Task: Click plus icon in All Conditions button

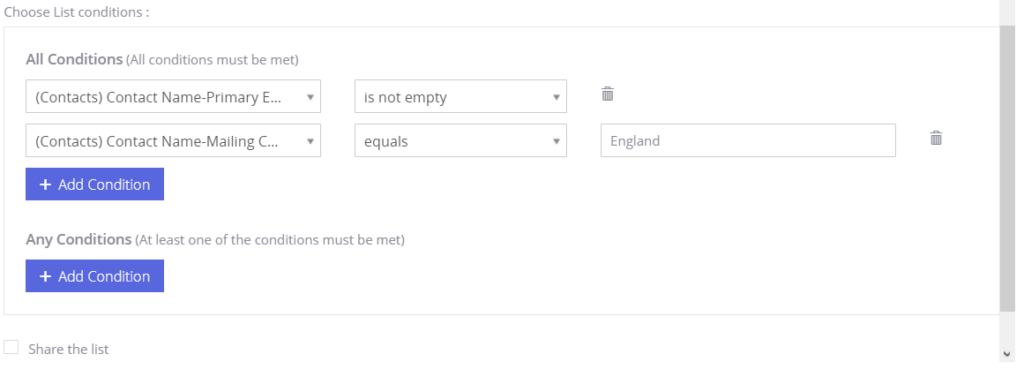Action: (45, 185)
